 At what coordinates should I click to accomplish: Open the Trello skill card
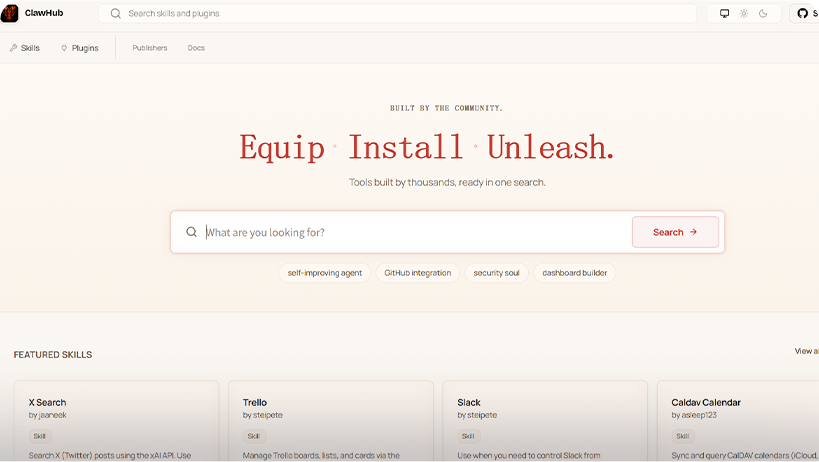(331, 421)
